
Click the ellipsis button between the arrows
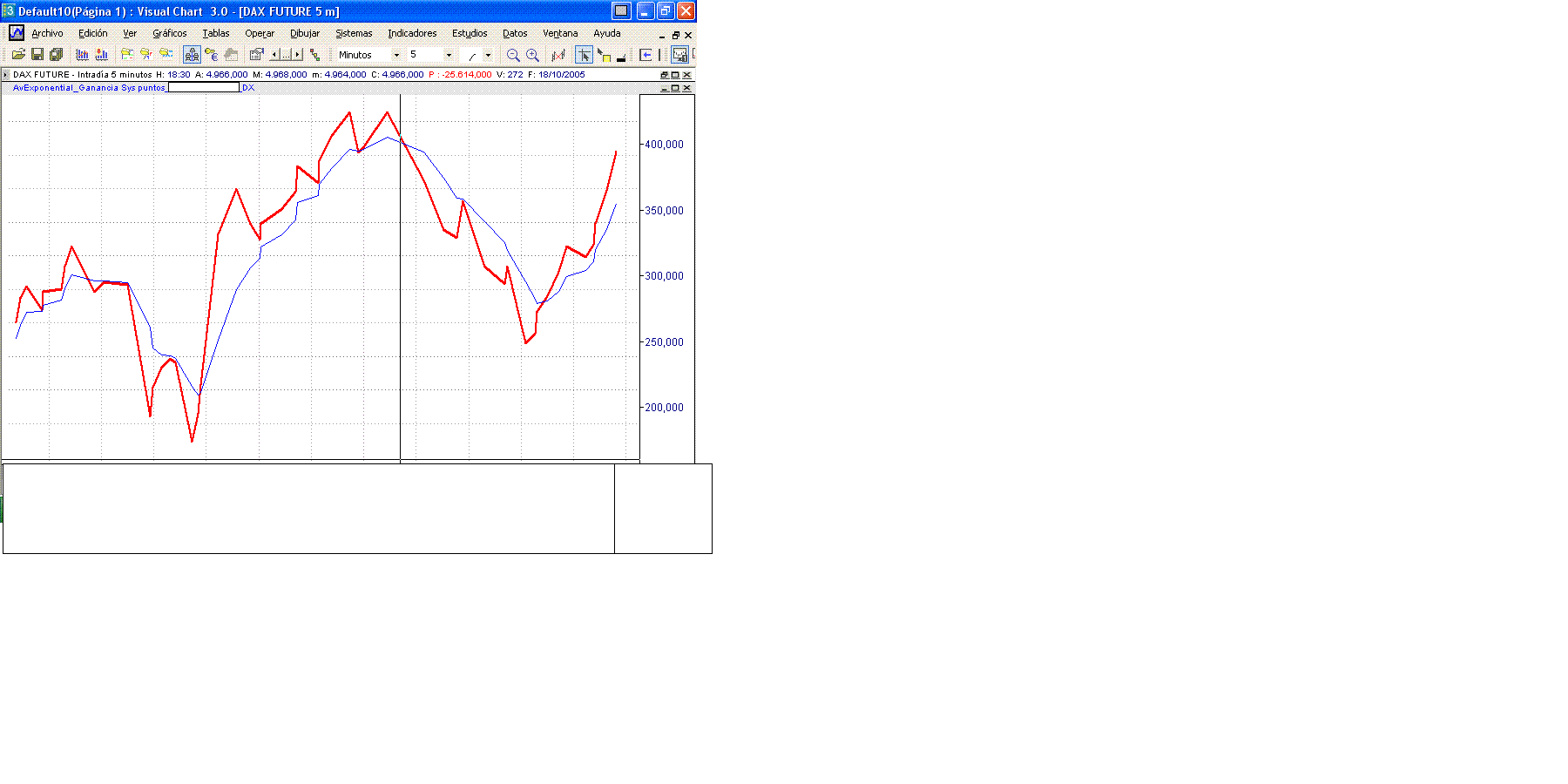pyautogui.click(x=286, y=54)
